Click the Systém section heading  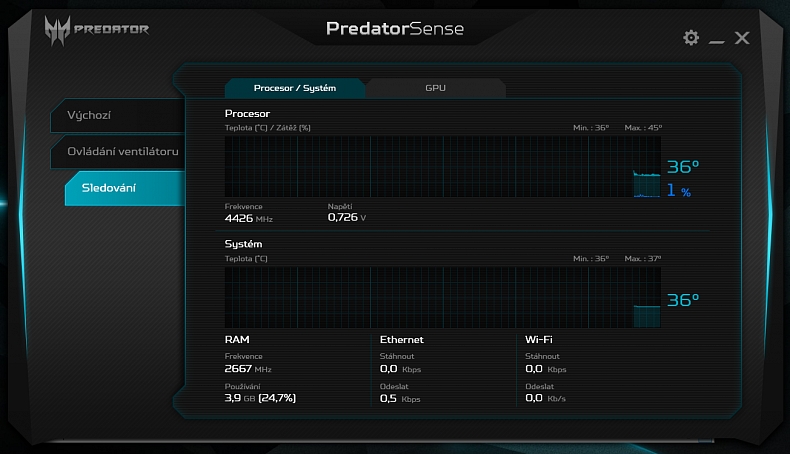tap(243, 244)
